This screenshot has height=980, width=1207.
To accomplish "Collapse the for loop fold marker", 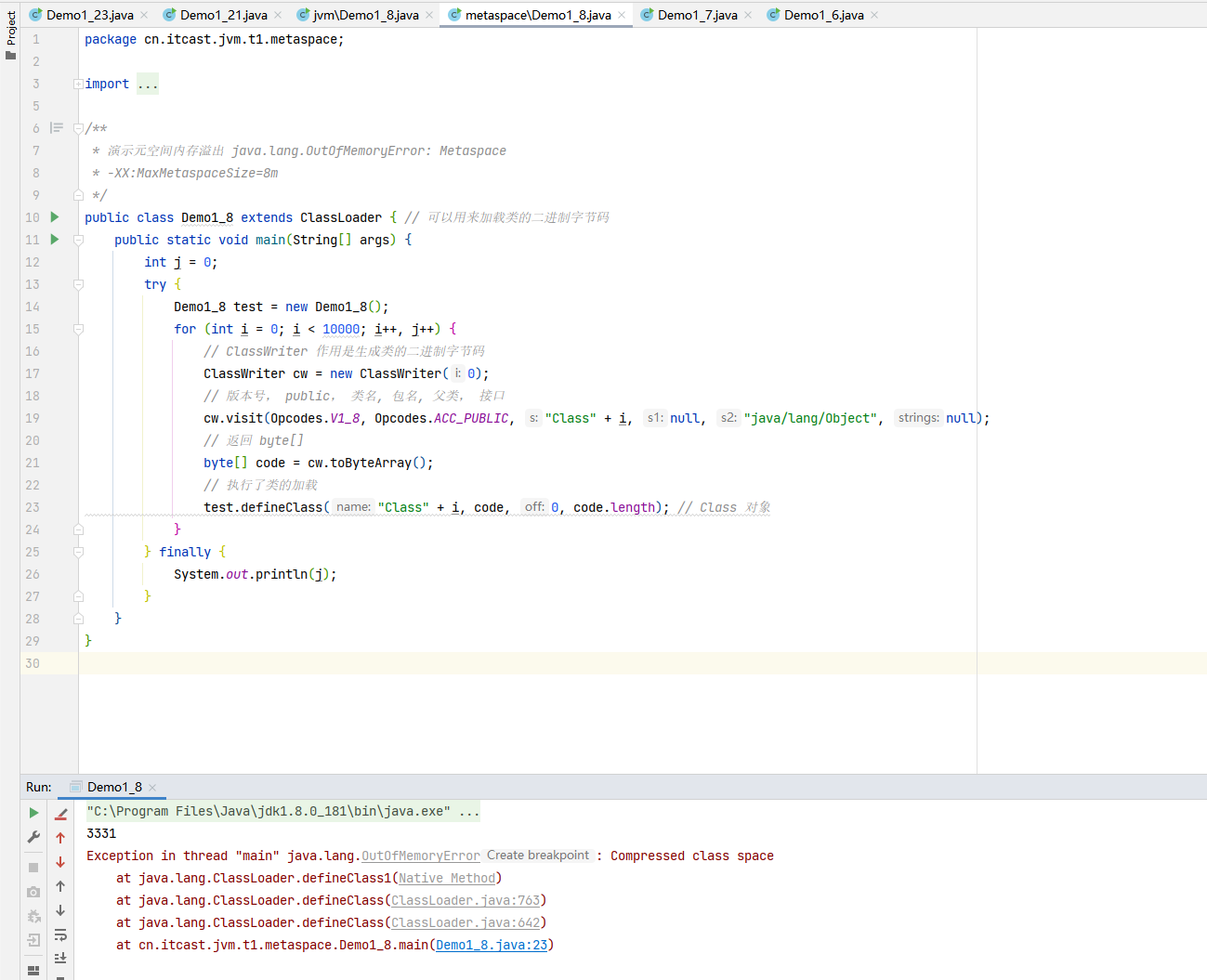I will (x=79, y=329).
